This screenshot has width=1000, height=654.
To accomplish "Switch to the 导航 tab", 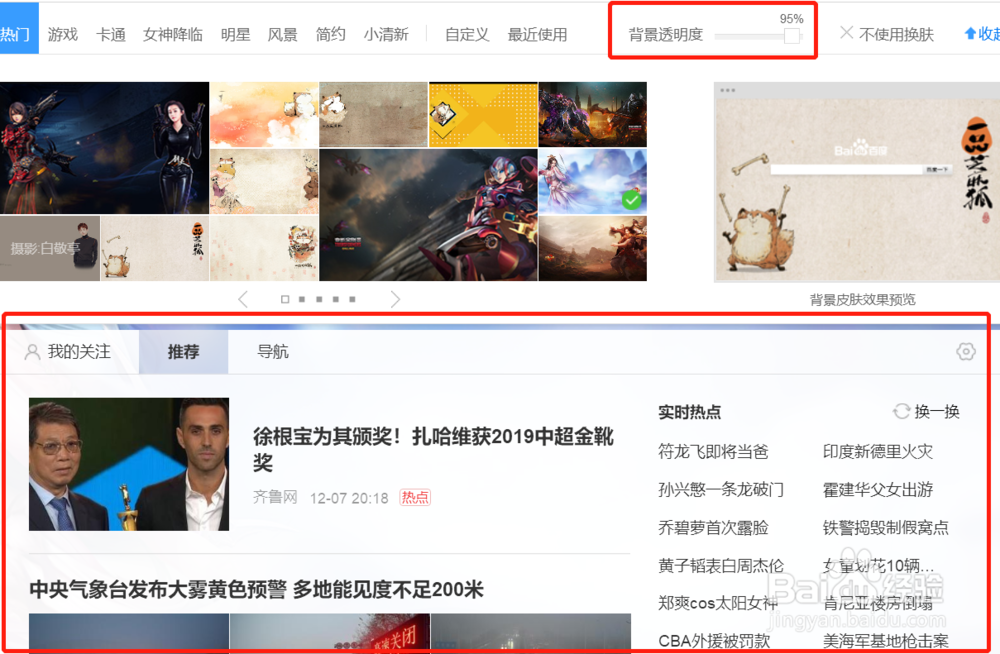I will tap(273, 352).
